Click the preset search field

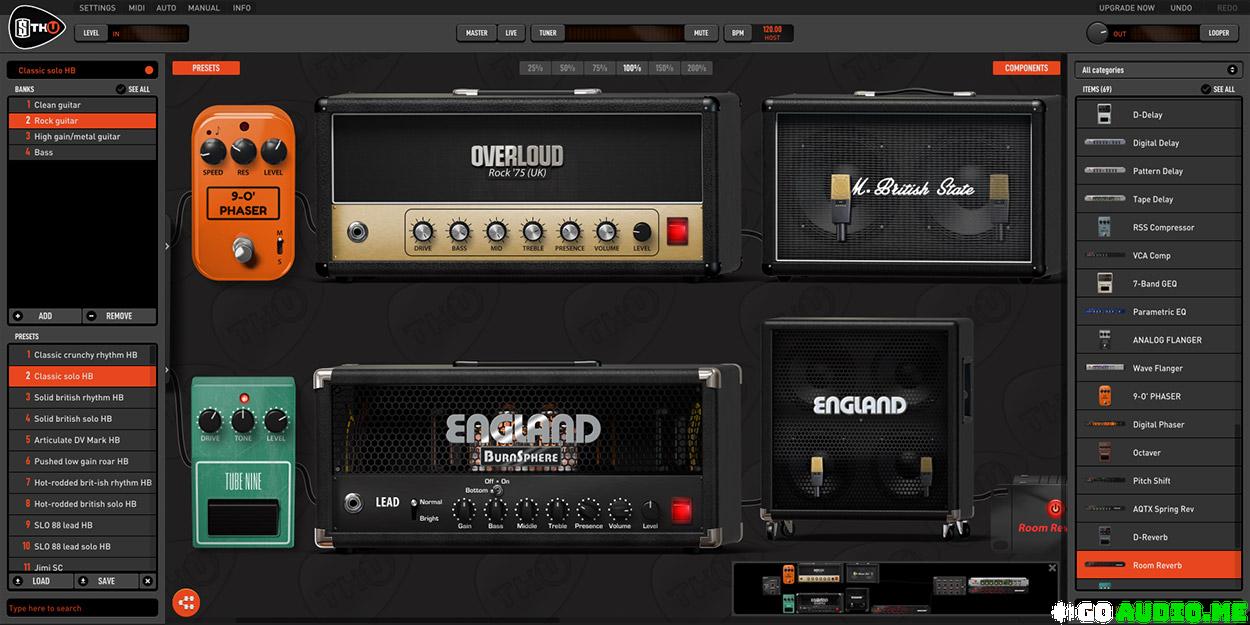82,608
